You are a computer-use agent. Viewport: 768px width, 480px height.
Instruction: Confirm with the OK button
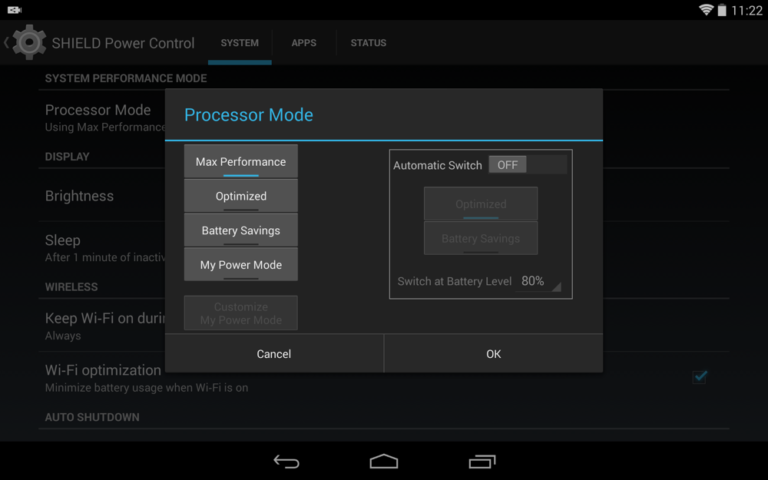click(493, 354)
